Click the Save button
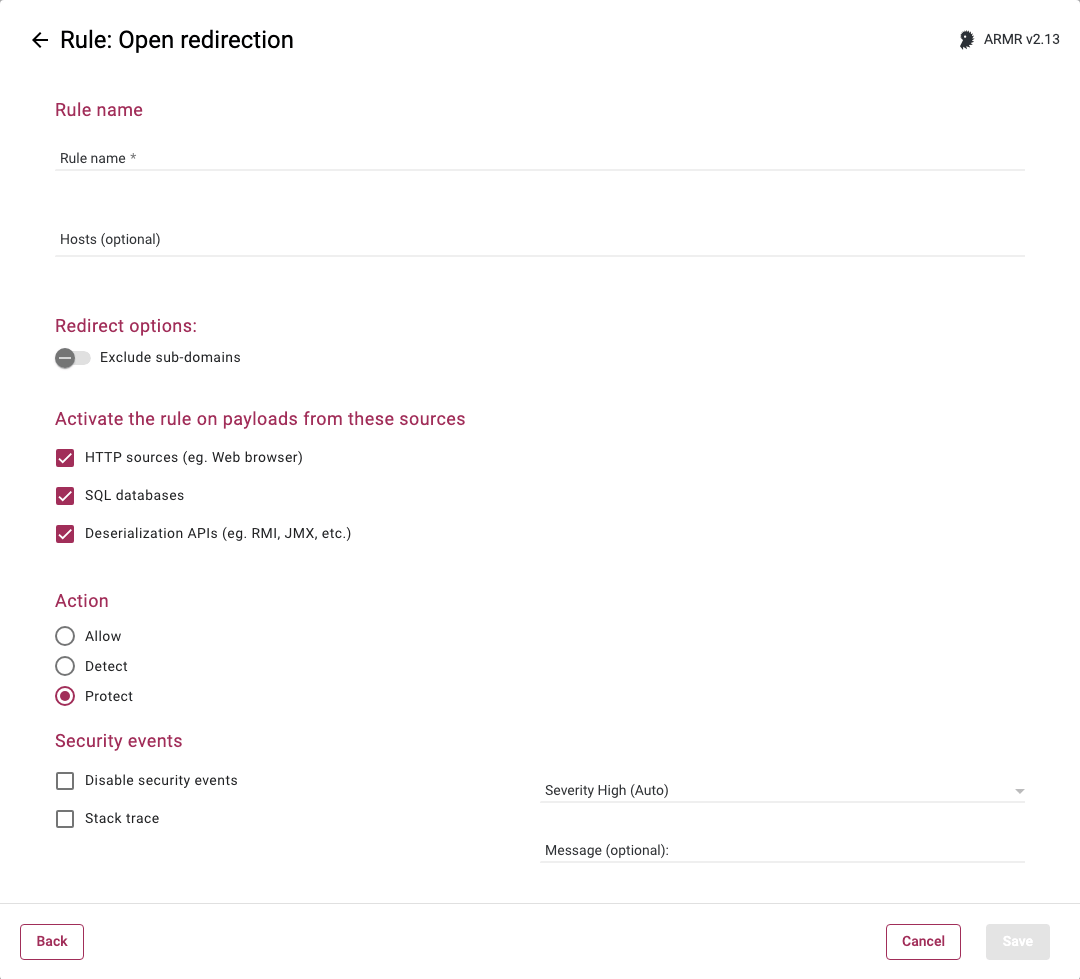 pyautogui.click(x=1017, y=942)
